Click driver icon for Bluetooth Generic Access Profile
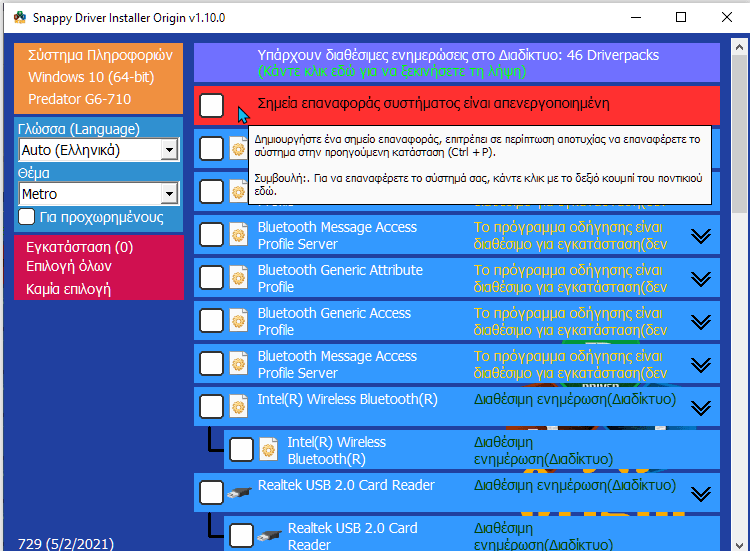This screenshot has height=551, width=750. click(238, 320)
